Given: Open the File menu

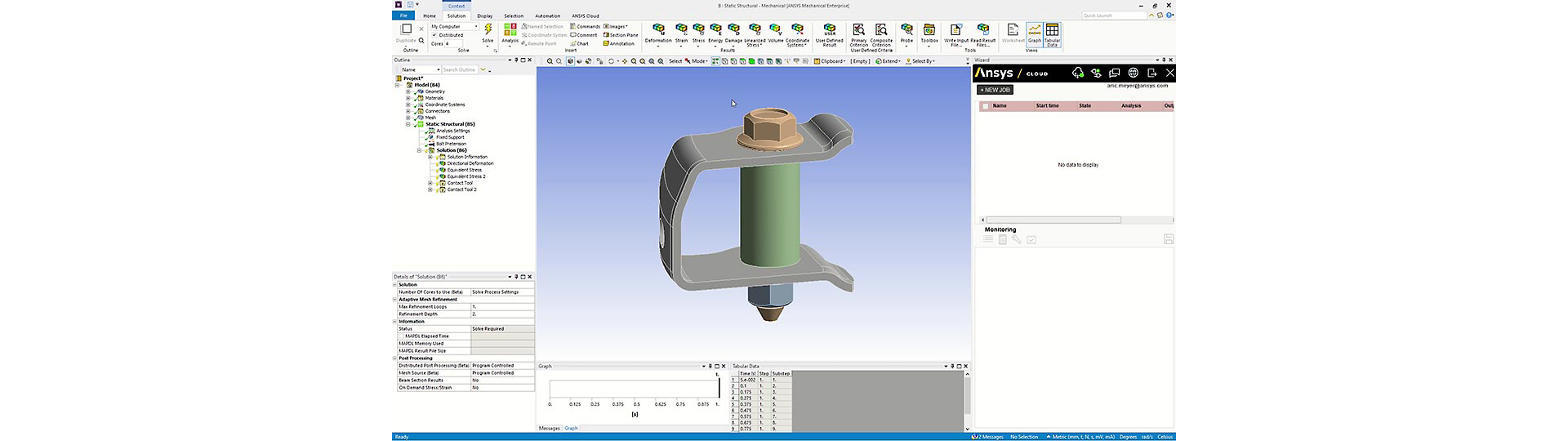Looking at the screenshot, I should pyautogui.click(x=403, y=16).
